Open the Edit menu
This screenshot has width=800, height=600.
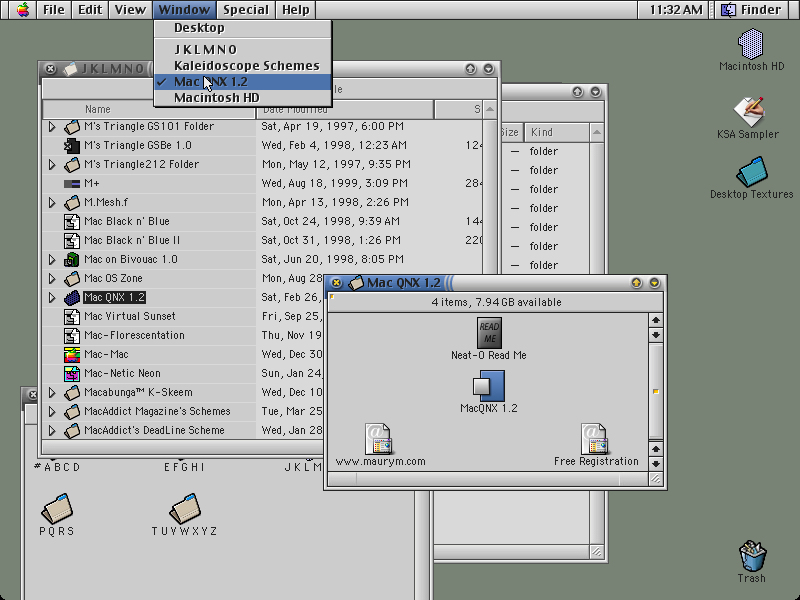90,10
